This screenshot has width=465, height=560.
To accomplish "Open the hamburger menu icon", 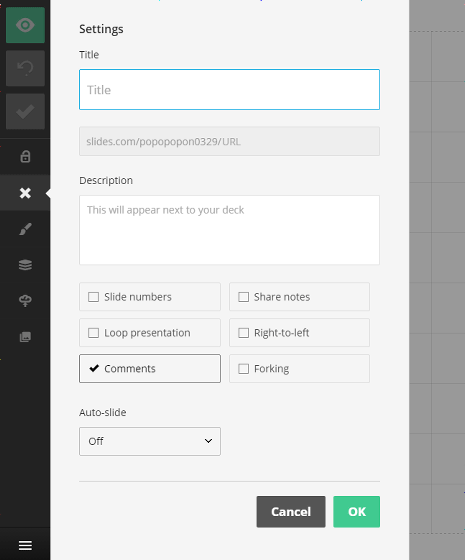I will click(25, 545).
